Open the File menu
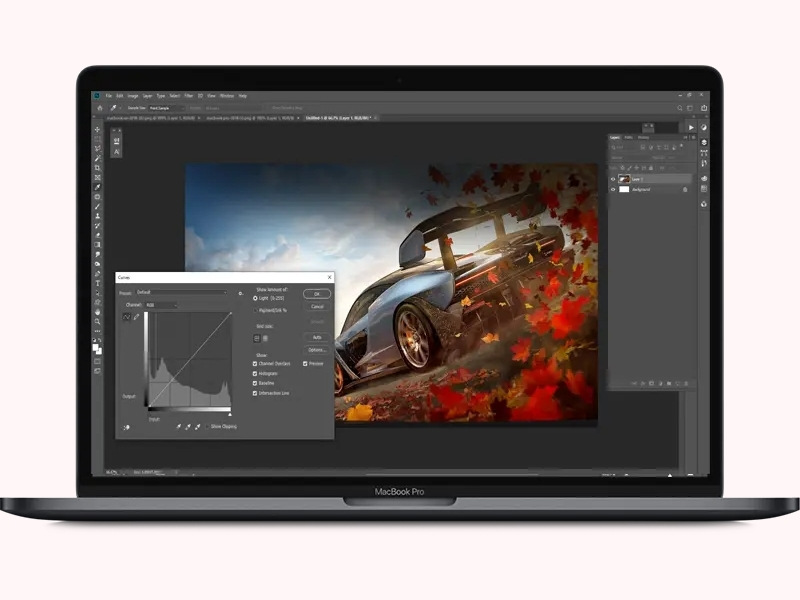The image size is (800, 600). [x=109, y=96]
